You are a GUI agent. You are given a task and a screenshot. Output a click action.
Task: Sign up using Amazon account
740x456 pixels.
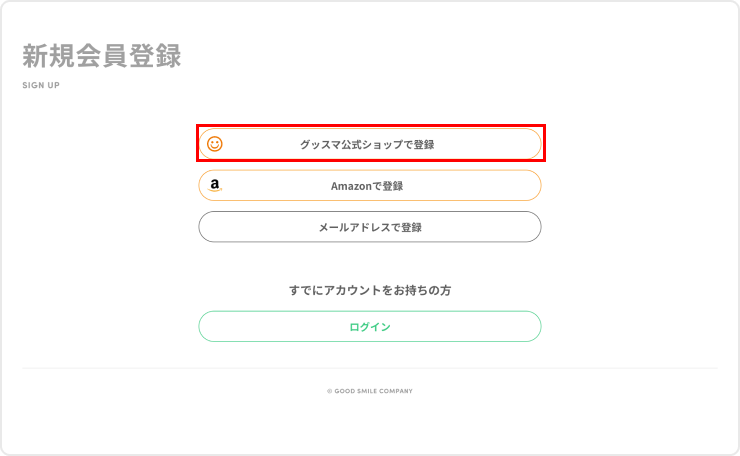point(369,186)
